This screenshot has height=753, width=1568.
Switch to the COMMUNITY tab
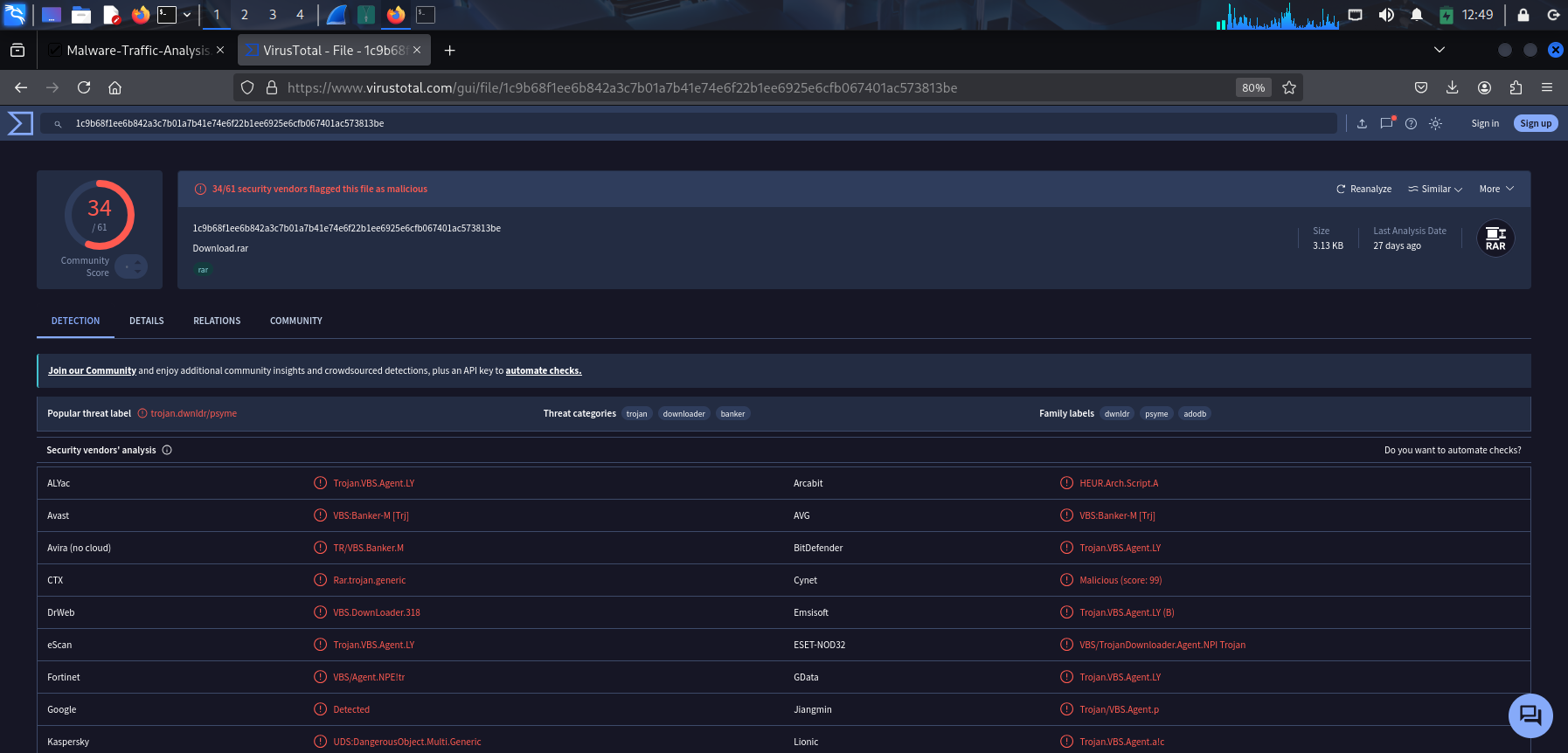coord(296,321)
